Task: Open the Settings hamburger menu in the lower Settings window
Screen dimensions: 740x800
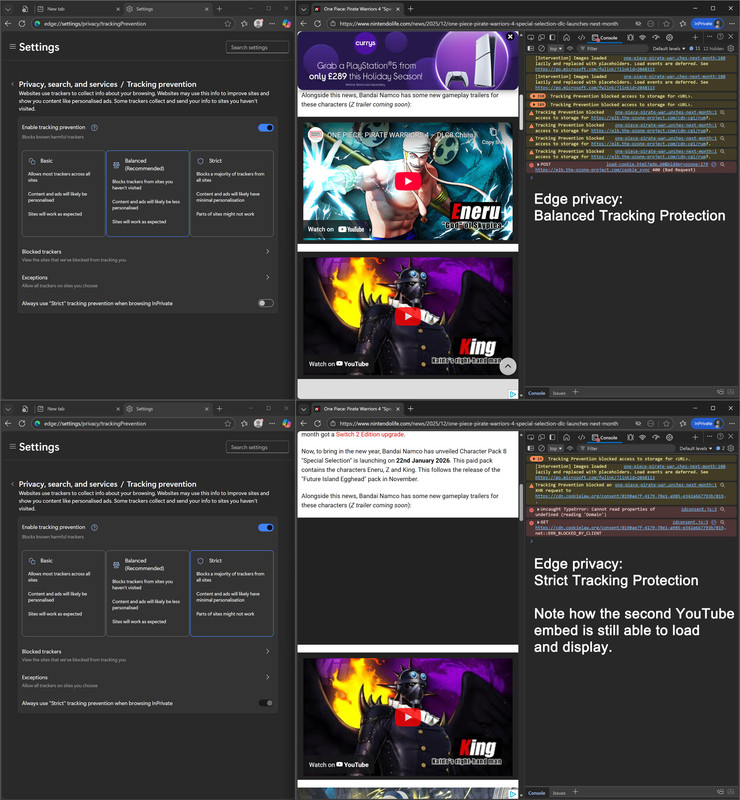Action: click(x=12, y=446)
